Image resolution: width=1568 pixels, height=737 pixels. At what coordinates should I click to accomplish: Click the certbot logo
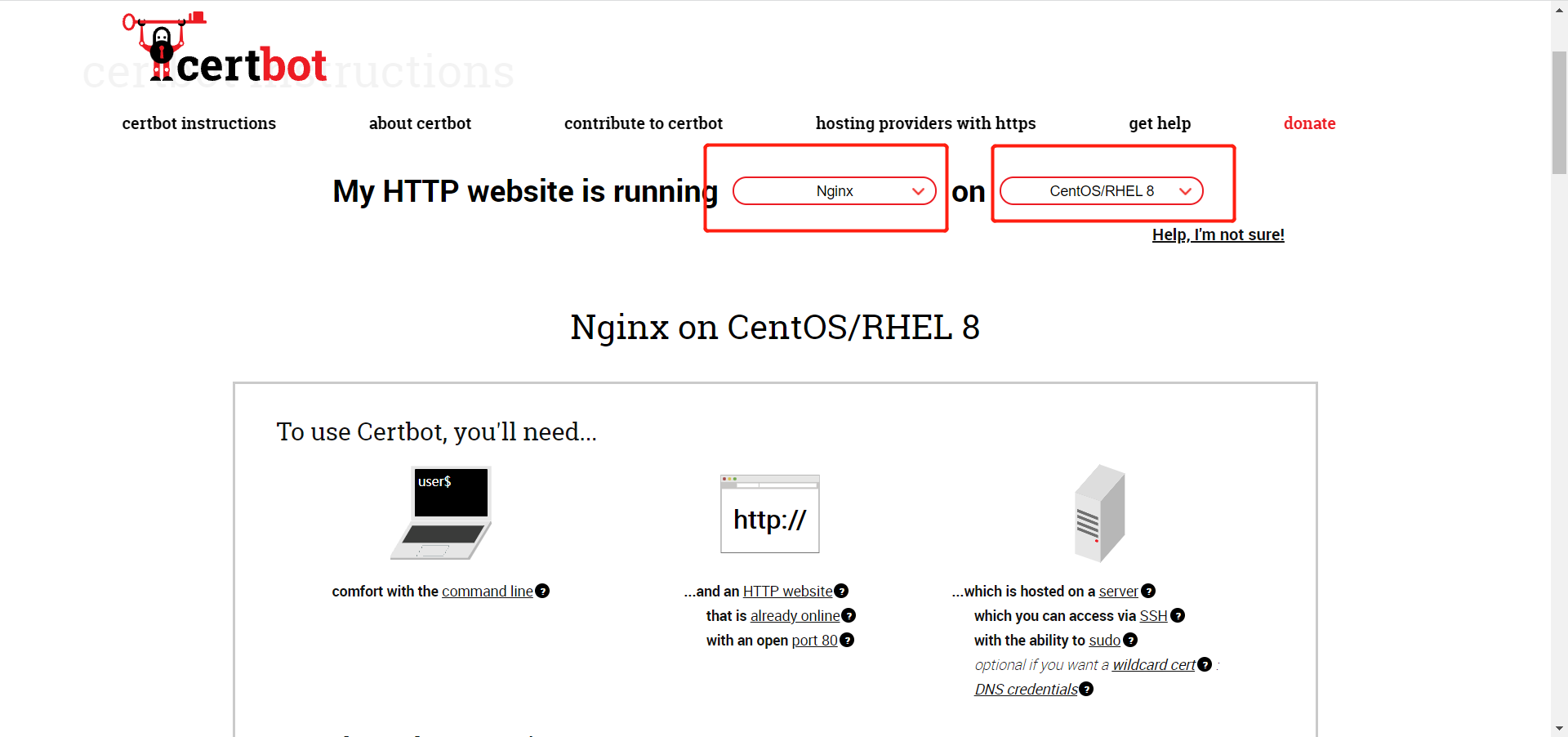(x=225, y=47)
